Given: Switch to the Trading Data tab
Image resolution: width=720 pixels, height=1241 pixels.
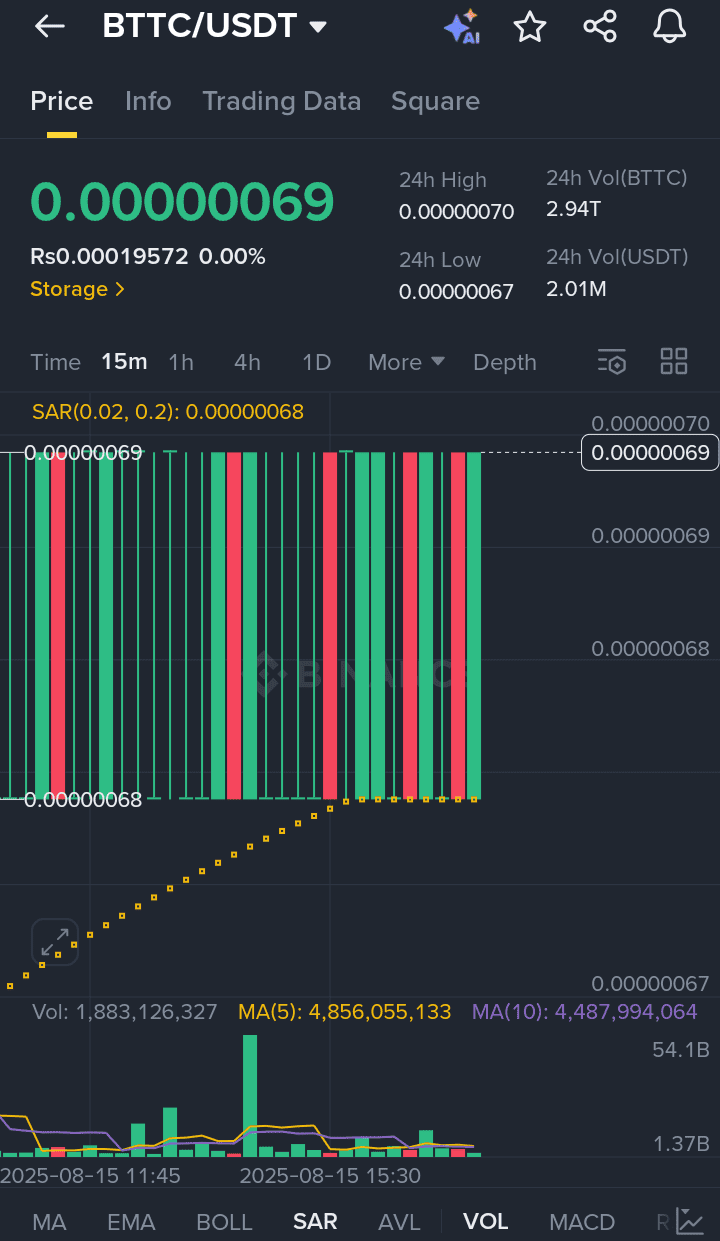Looking at the screenshot, I should pos(281,101).
